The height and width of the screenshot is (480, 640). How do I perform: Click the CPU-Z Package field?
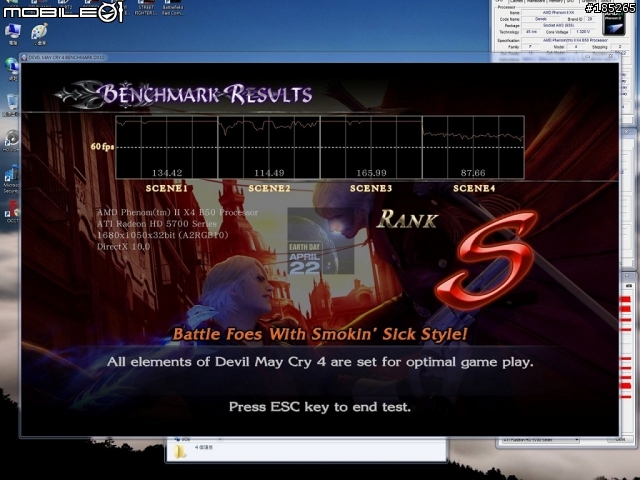tap(558, 25)
